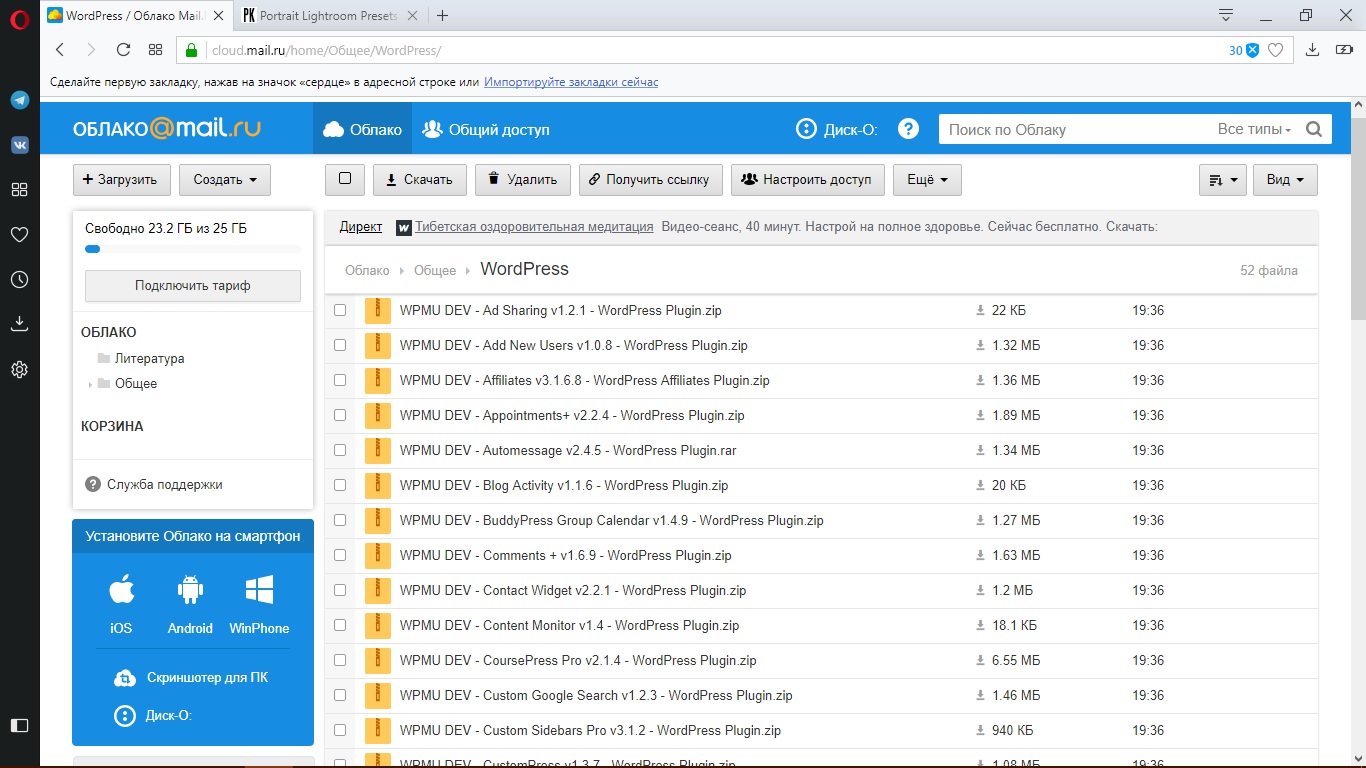Click Подключить тариф button
Screen dimensions: 1366x768
(193, 286)
